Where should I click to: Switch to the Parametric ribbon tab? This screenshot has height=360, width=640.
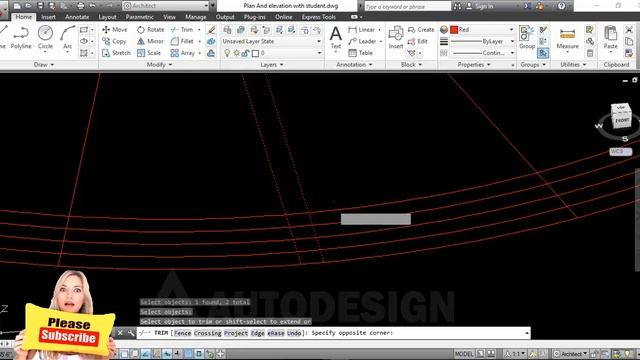tap(140, 17)
